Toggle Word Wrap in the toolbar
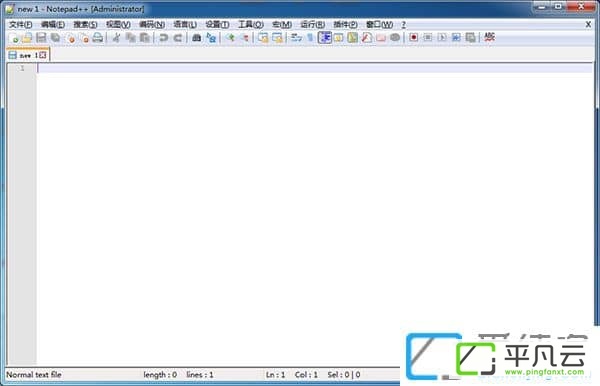The image size is (600, 386). pyautogui.click(x=296, y=37)
